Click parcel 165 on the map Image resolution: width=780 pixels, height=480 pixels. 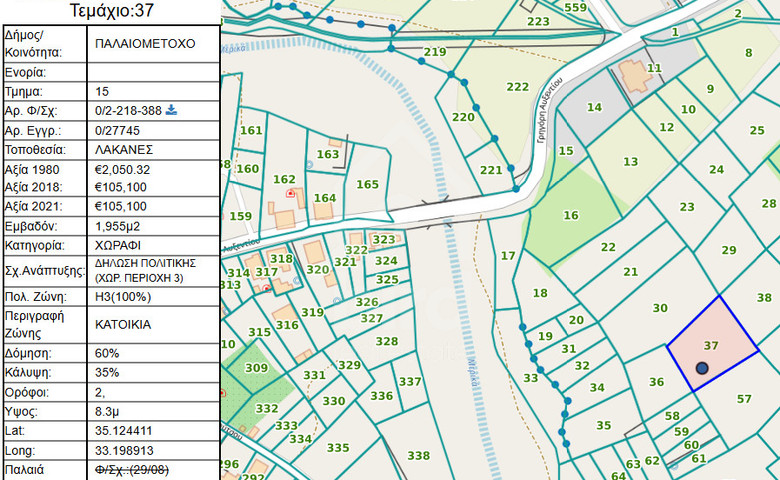pos(368,184)
